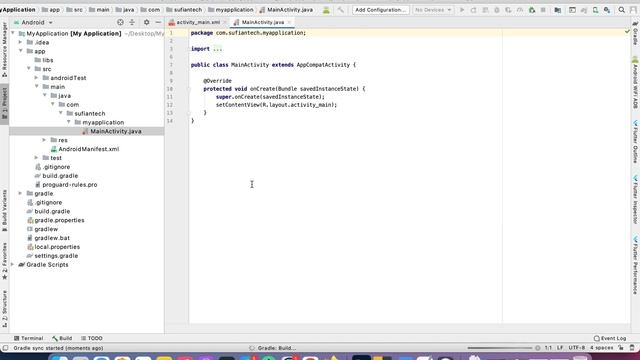The image size is (640, 360).
Task: Open the Android project view dropdown
Action: (33, 22)
